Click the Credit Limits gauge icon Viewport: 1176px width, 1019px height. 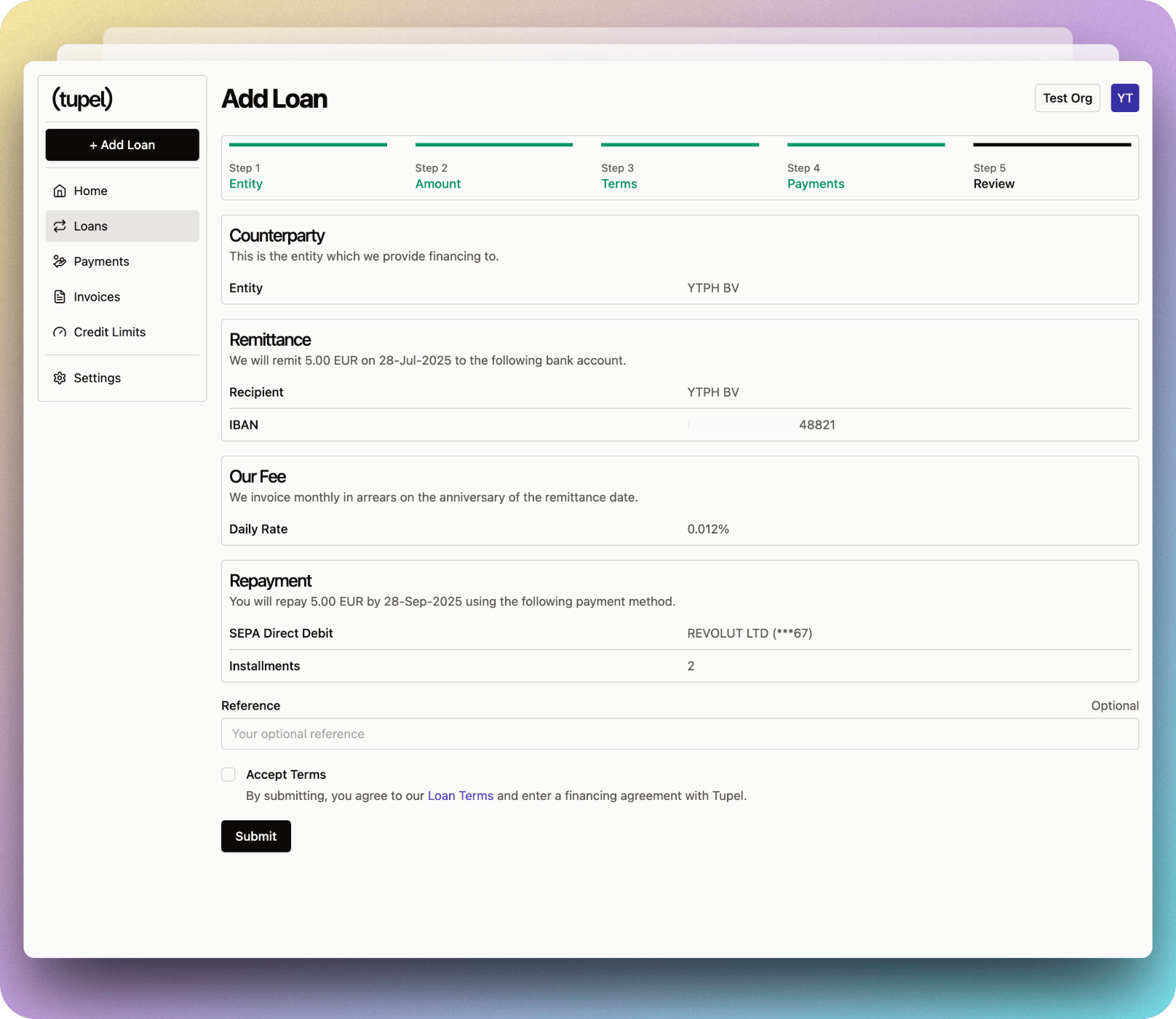pyautogui.click(x=60, y=332)
